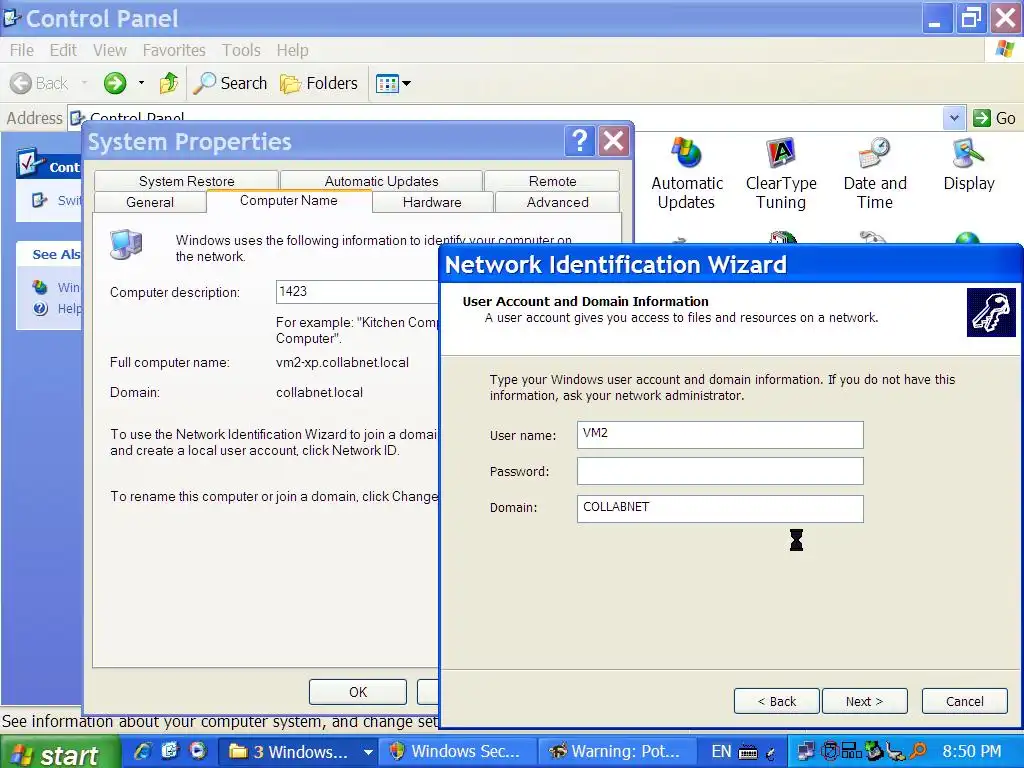The width and height of the screenshot is (1024, 768).
Task: Click the Go button beside address bar
Action: click(x=994, y=118)
